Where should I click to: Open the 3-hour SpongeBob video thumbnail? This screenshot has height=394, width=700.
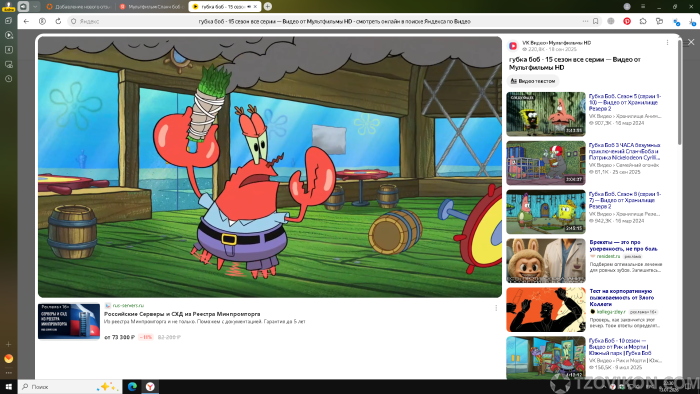(546, 163)
